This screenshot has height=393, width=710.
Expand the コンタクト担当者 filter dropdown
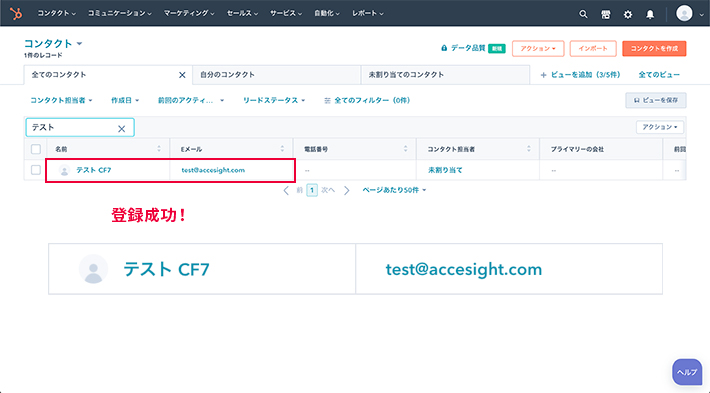61,101
